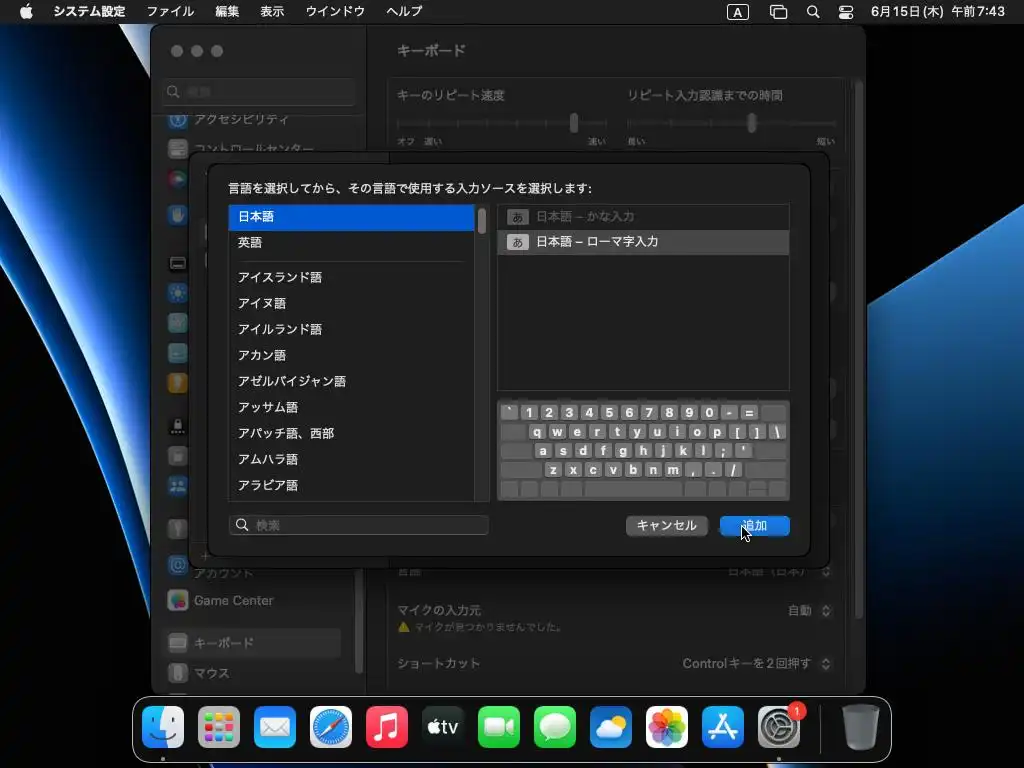Open FaceTime from the Dock
The width and height of the screenshot is (1024, 768).
point(499,727)
